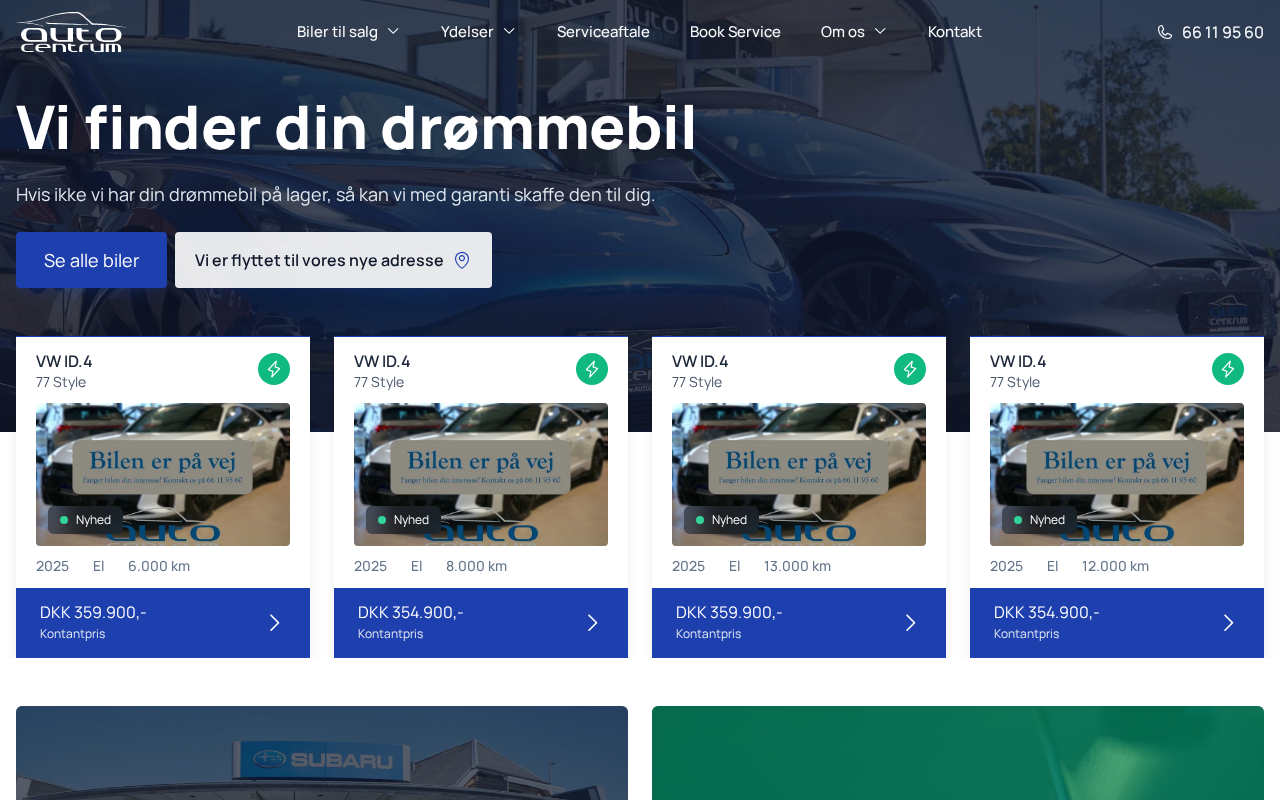Click the arrow on the 13.000 km car price bar
This screenshot has height=800, width=1280.
point(911,623)
